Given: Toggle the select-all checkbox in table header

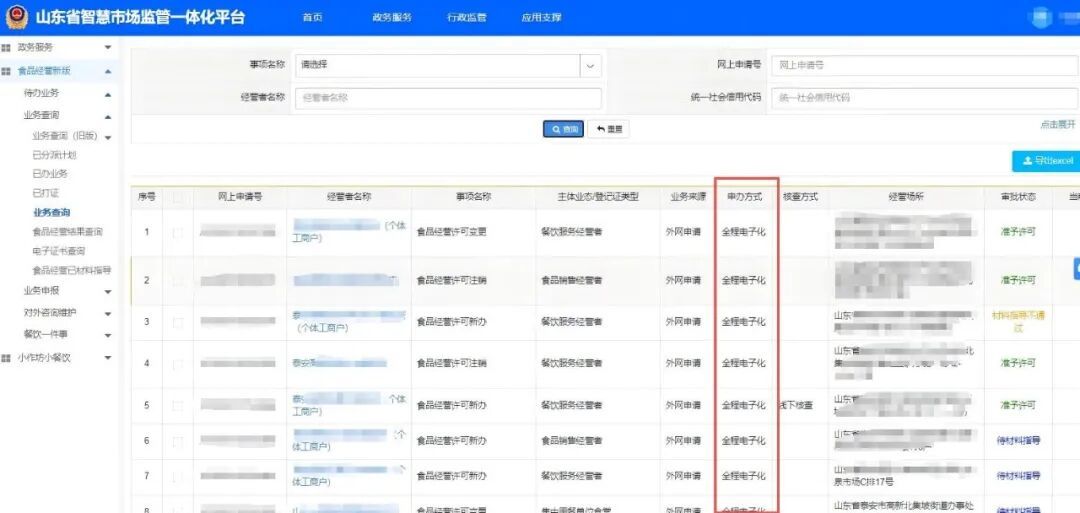Looking at the screenshot, I should (x=178, y=198).
